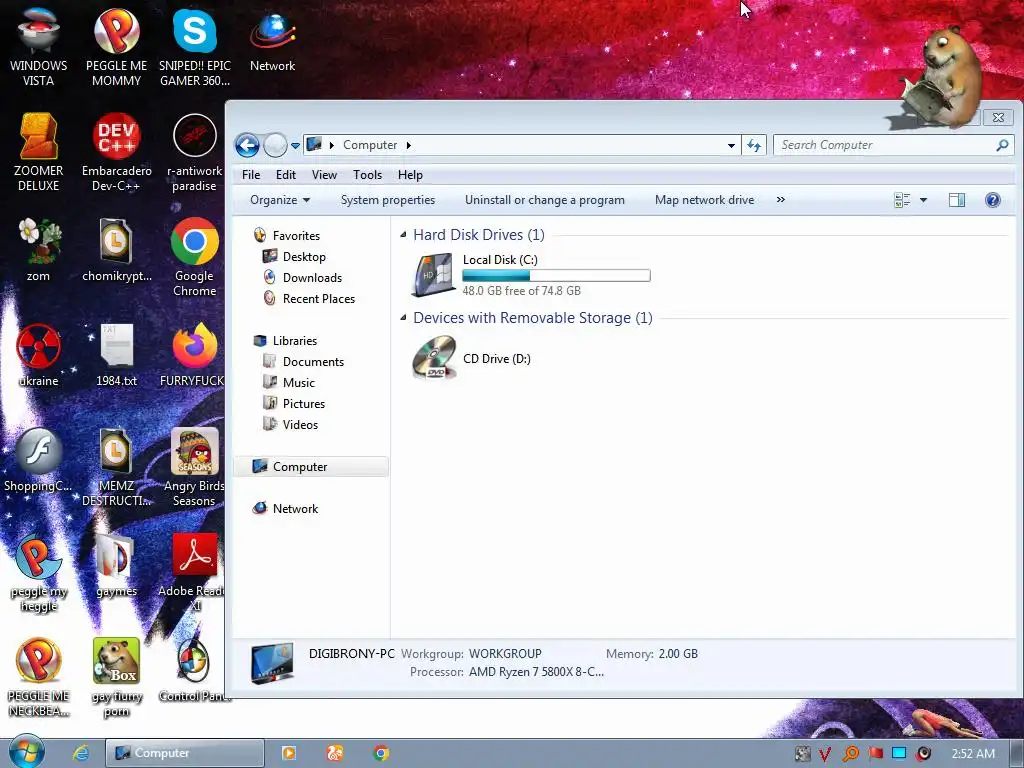The image size is (1024, 768).
Task: Collapse the Hard Disk Drives group
Action: (x=403, y=234)
